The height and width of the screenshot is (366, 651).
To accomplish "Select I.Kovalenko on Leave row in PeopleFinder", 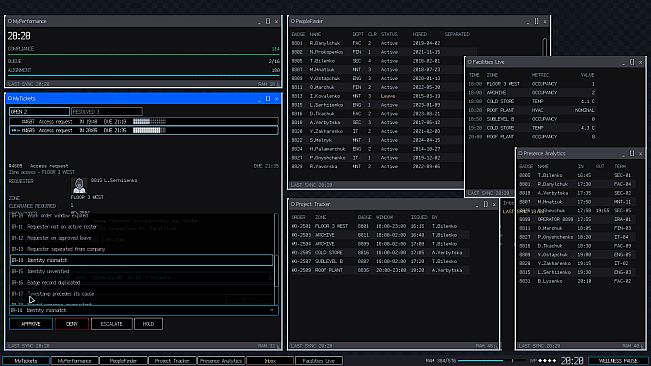I will coord(376,96).
